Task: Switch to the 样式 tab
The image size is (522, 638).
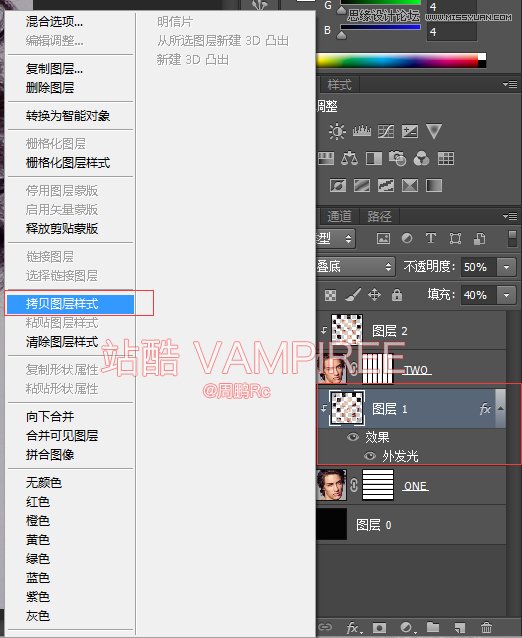Action: 339,85
